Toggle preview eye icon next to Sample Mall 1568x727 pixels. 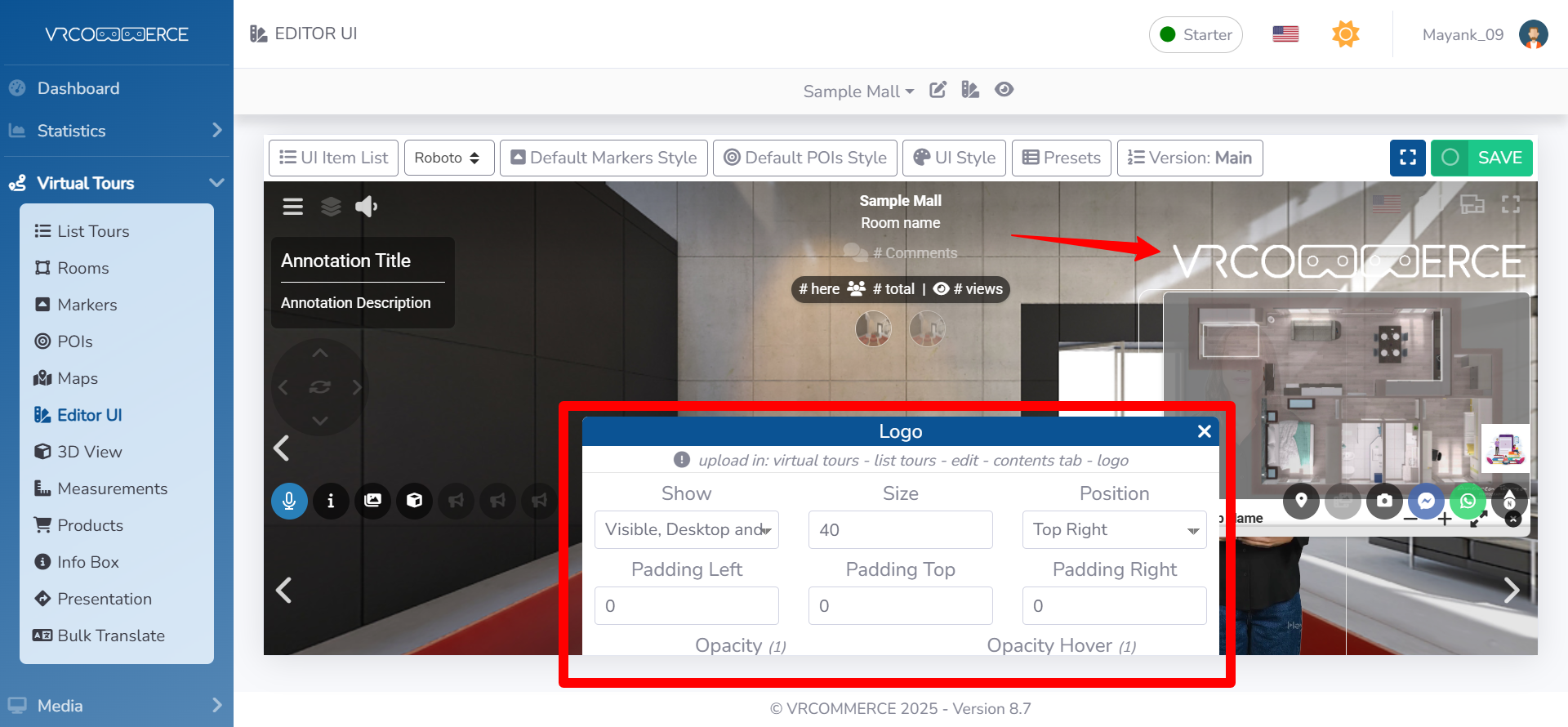click(x=1004, y=90)
